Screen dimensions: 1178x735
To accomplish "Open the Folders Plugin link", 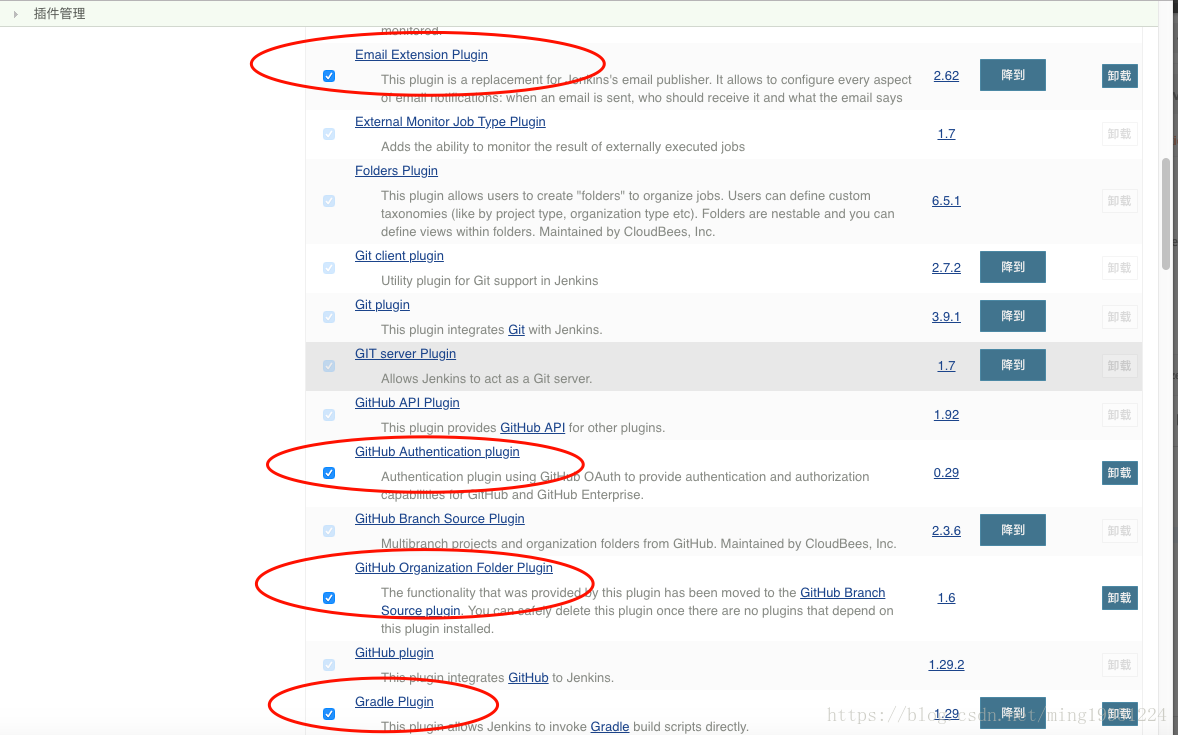I will click(396, 171).
